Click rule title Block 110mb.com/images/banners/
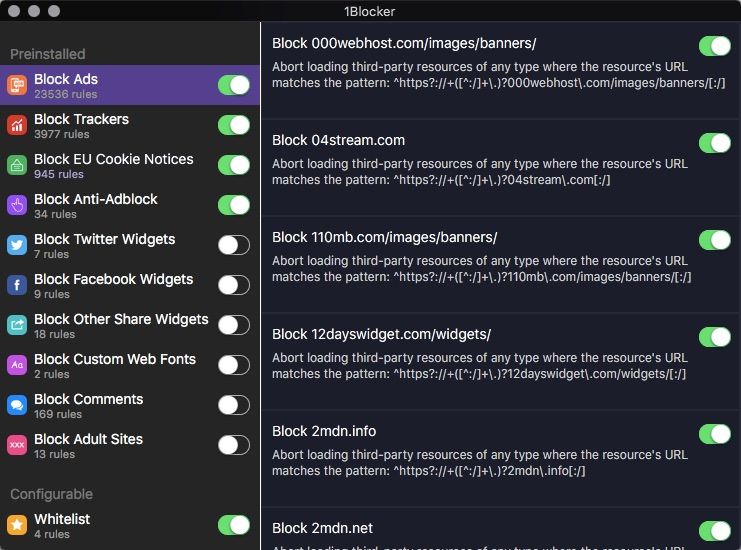This screenshot has width=741, height=550. [x=385, y=237]
